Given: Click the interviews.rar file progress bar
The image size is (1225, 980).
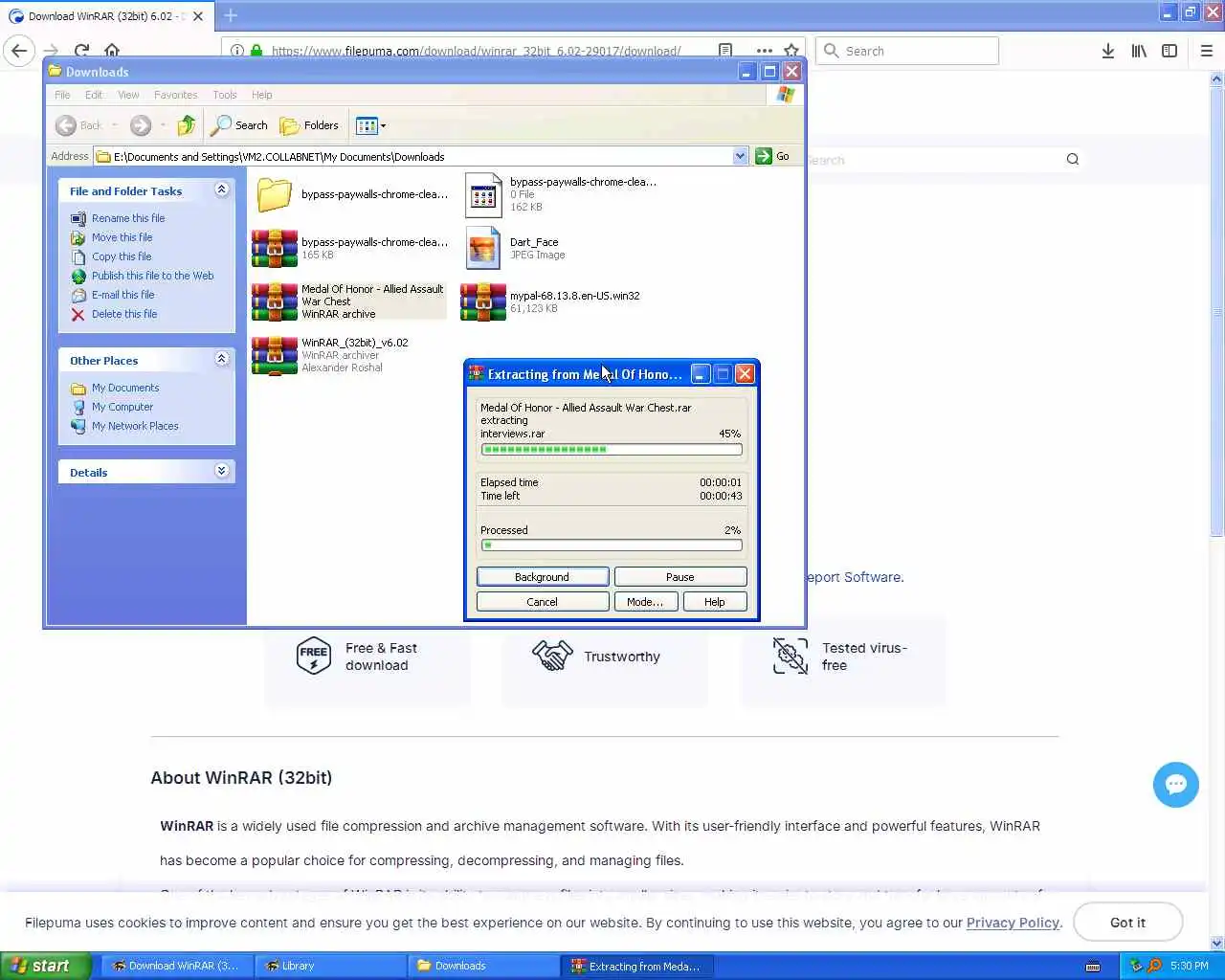Looking at the screenshot, I should (612, 449).
